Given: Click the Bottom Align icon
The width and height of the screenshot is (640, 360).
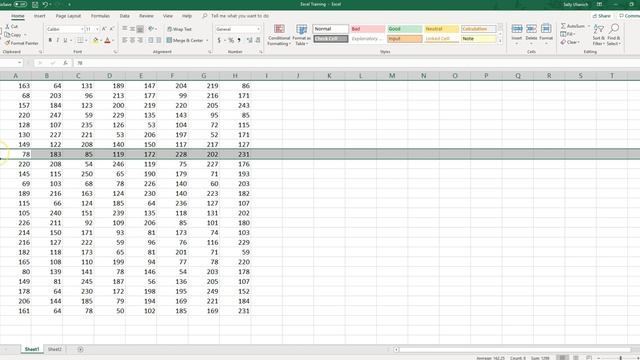Looking at the screenshot, I should tap(140, 29).
